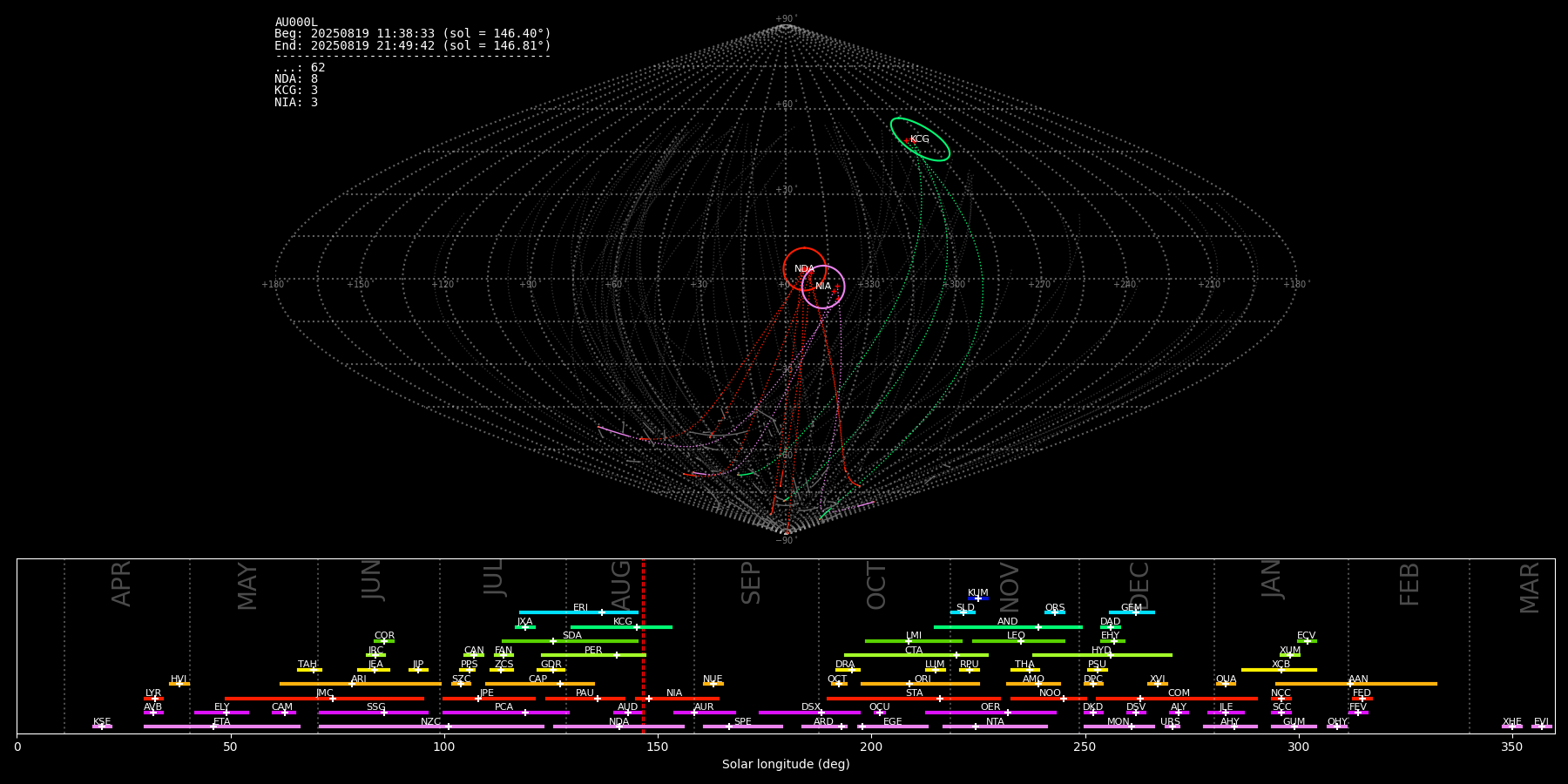Click the red JMC shower bar
The height and width of the screenshot is (784, 1568).
(325, 699)
